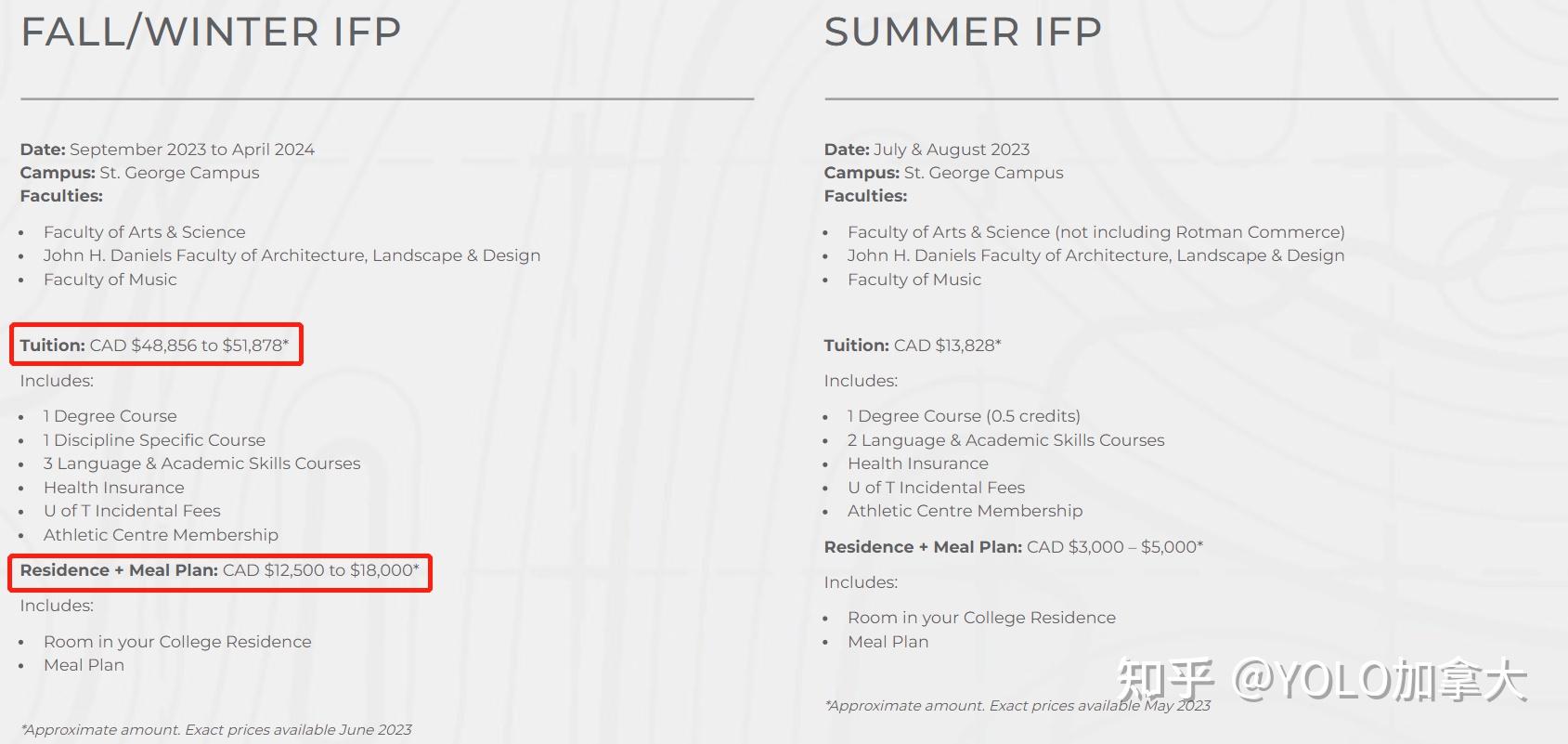1568x744 pixels.
Task: Click the footnote mentioning June 2023
Action: coord(216,730)
